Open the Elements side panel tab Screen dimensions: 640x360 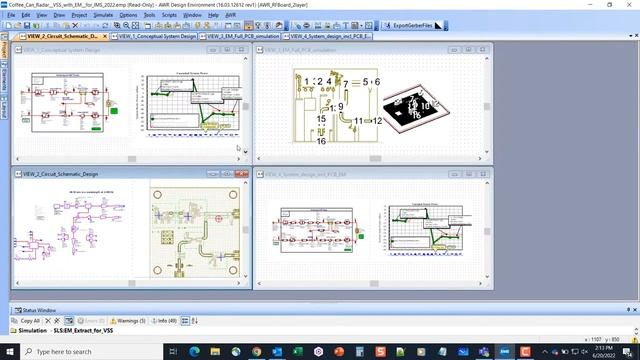(4, 77)
